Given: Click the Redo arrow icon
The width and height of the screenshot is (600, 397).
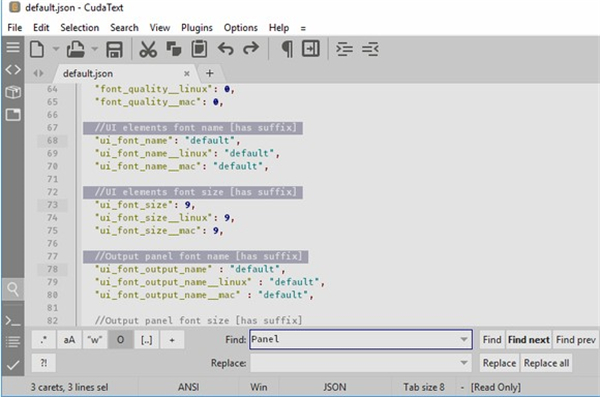Looking at the screenshot, I should pyautogui.click(x=251, y=49).
